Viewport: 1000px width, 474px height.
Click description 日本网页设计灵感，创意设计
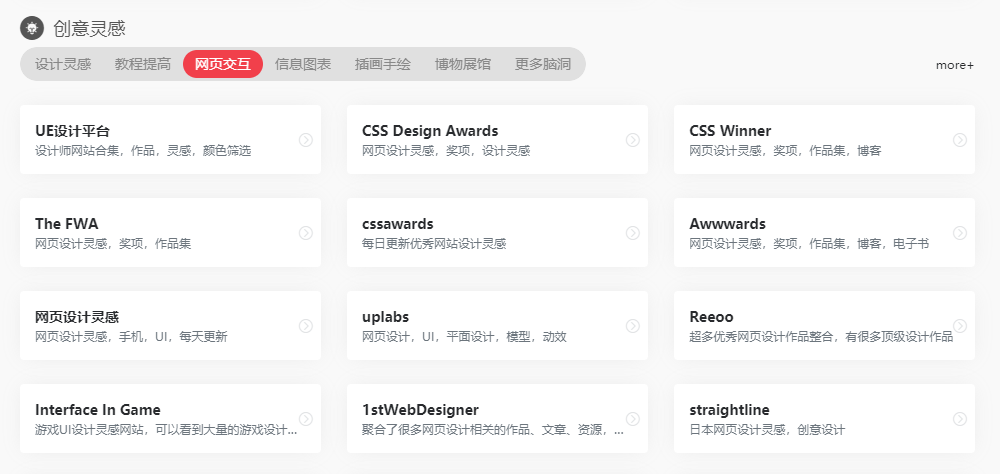coord(767,431)
